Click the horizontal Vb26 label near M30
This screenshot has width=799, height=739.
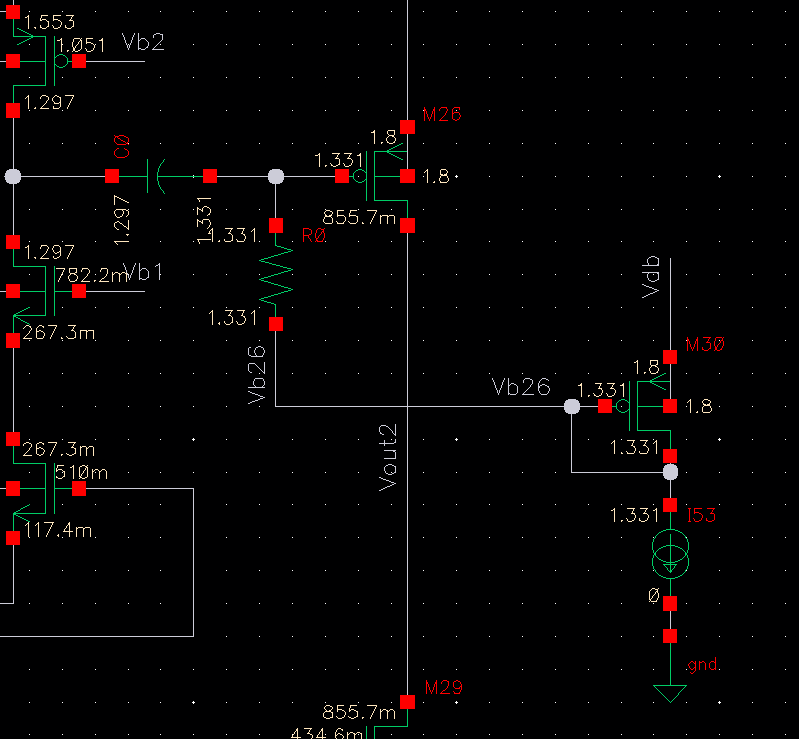point(520,387)
